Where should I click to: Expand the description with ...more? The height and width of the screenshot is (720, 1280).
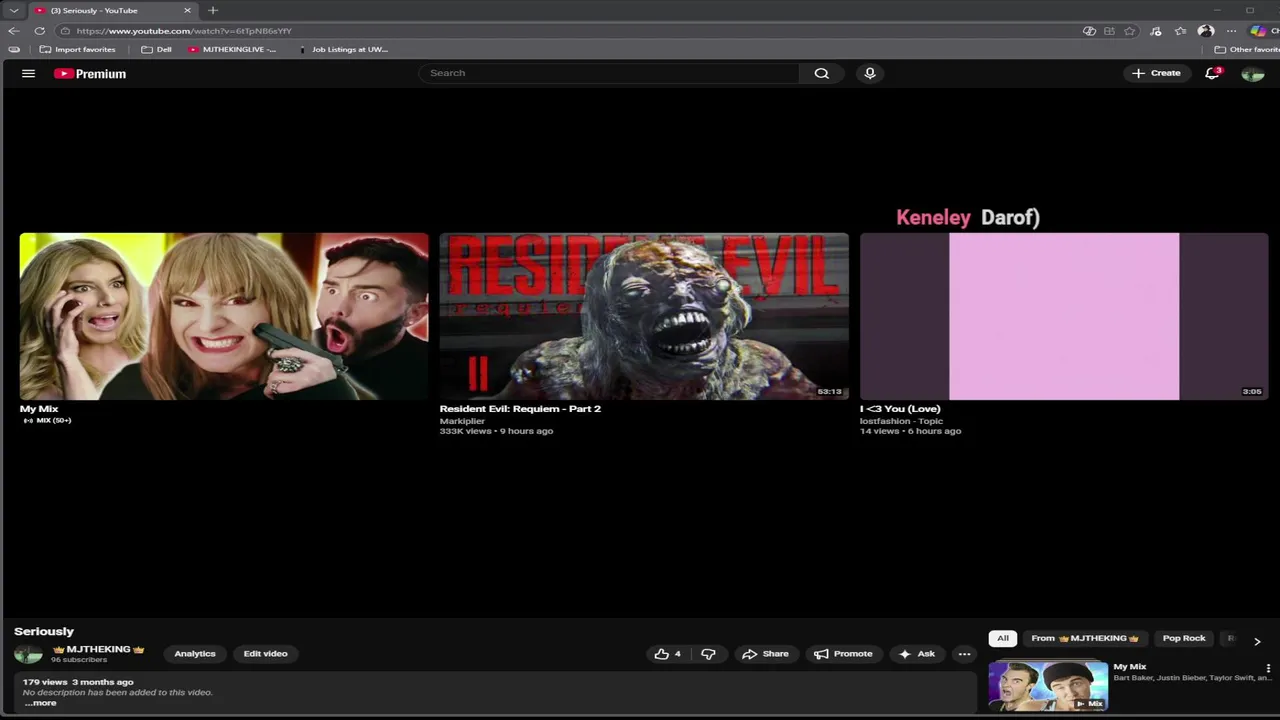click(41, 703)
